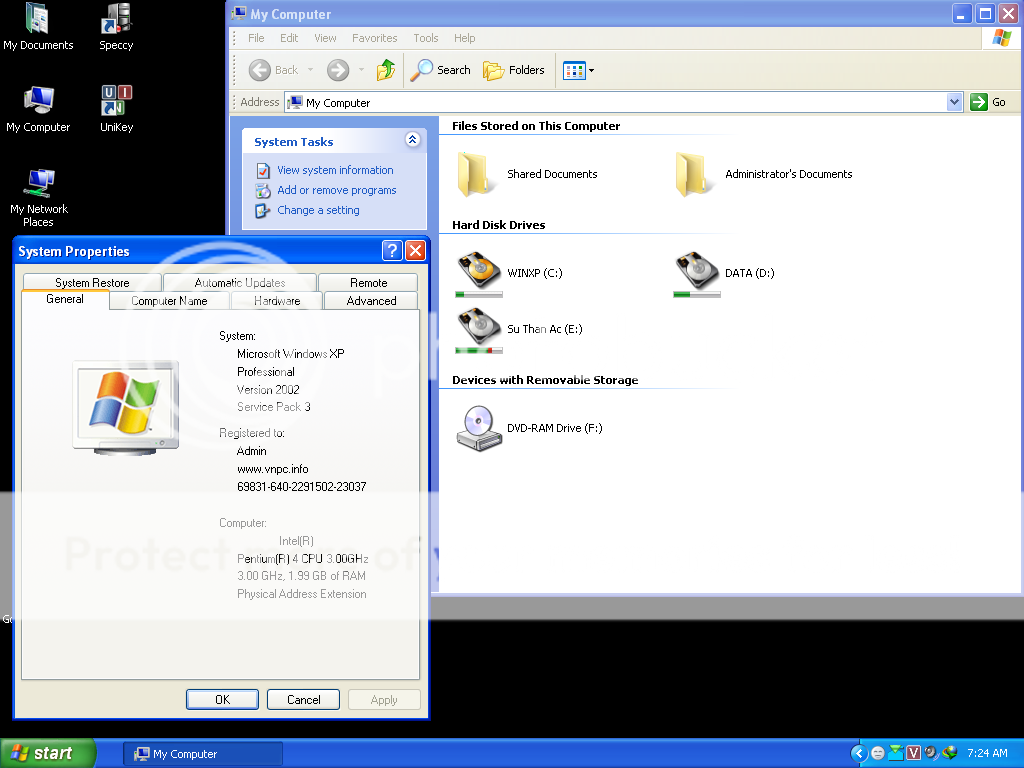Click View system information link
The width and height of the screenshot is (1024, 768).
pos(335,170)
